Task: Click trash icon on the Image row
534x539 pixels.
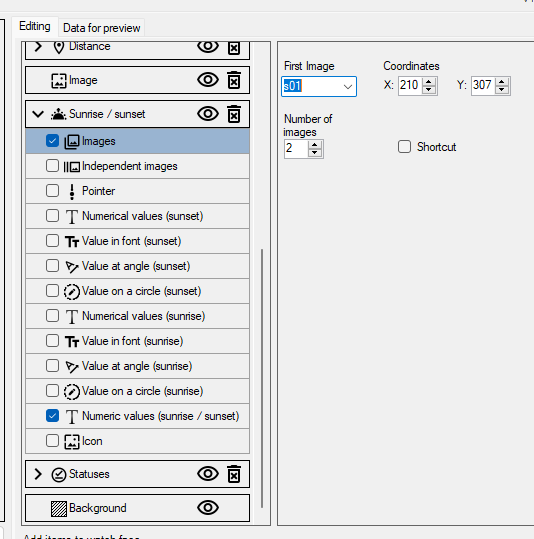Action: [x=234, y=80]
